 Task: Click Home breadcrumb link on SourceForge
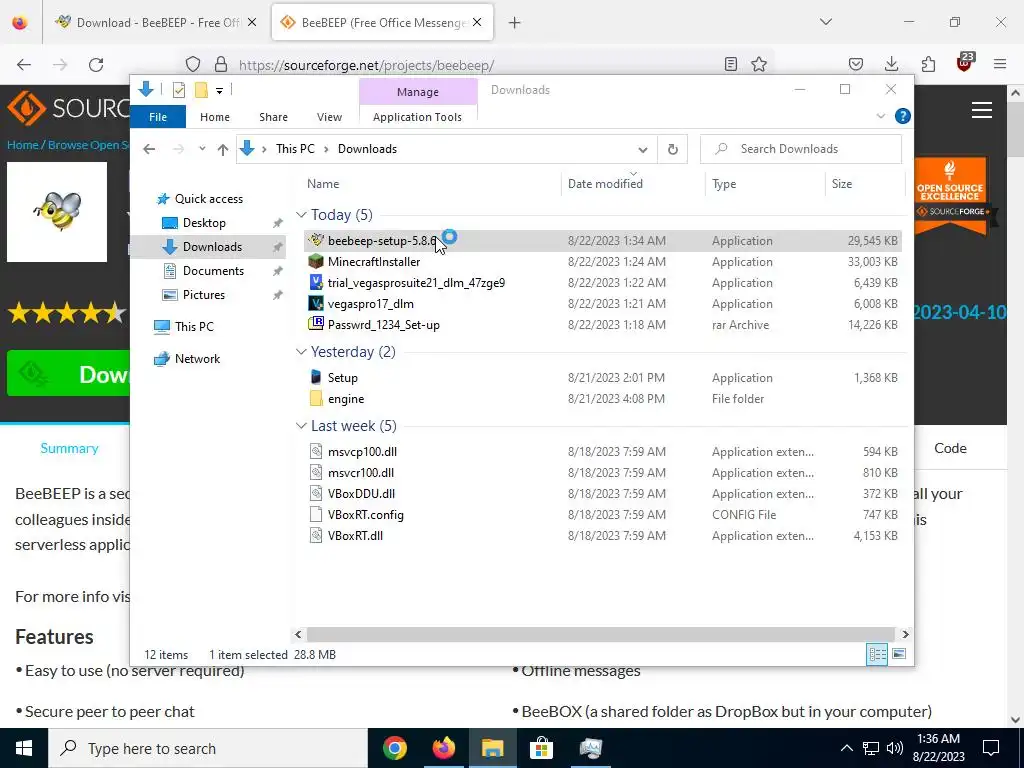pos(22,145)
